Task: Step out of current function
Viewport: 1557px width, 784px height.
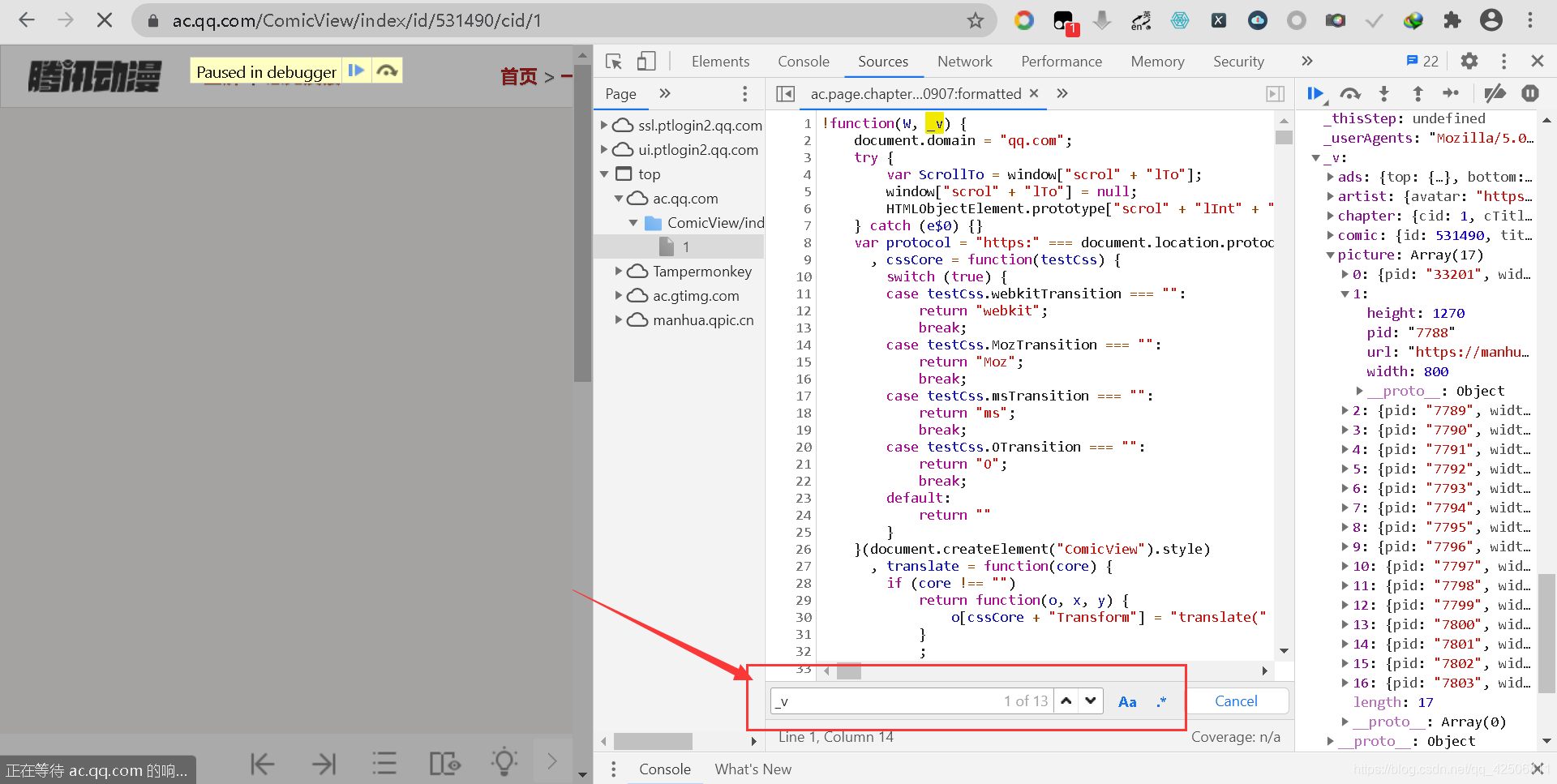Action: coord(1418,94)
